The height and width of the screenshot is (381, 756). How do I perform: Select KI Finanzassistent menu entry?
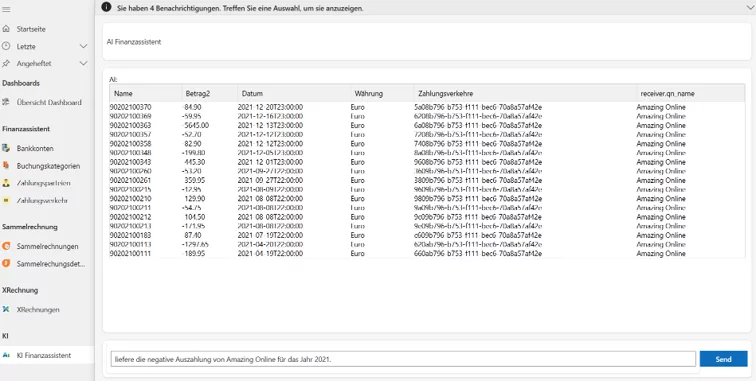tap(44, 355)
